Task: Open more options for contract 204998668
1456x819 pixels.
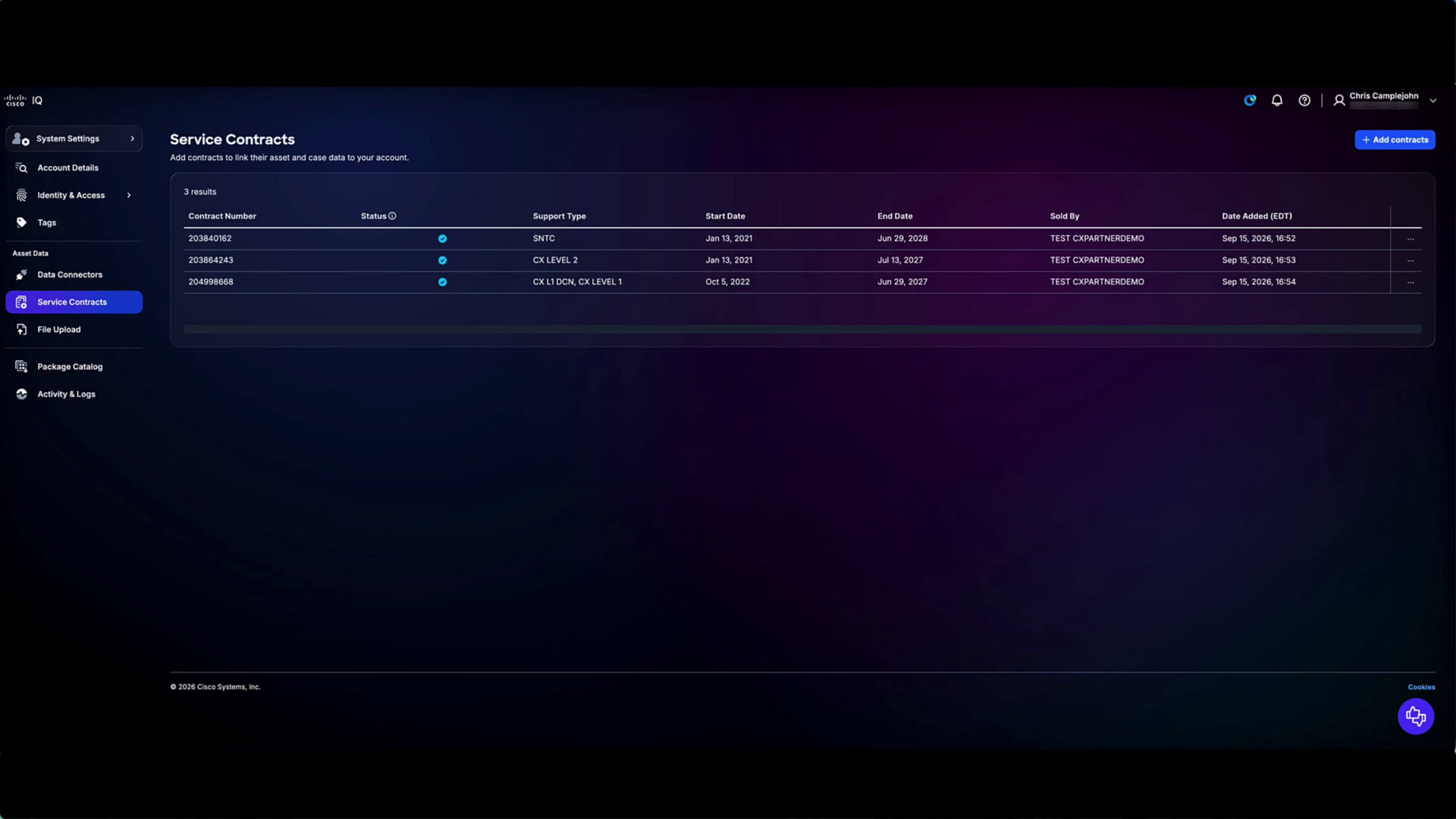Action: coord(1410,282)
